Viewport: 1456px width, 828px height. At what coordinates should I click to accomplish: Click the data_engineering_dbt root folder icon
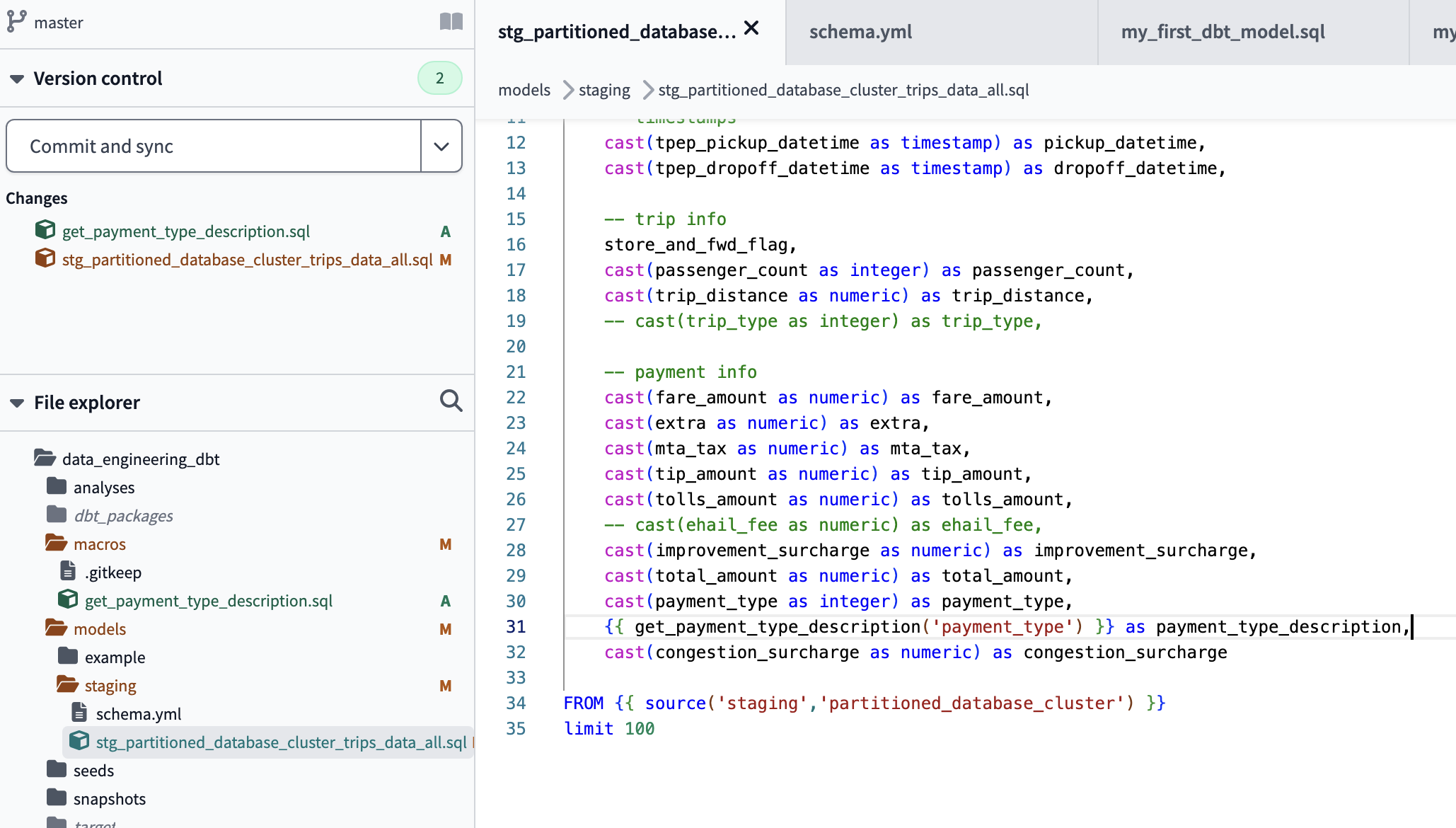(45, 458)
